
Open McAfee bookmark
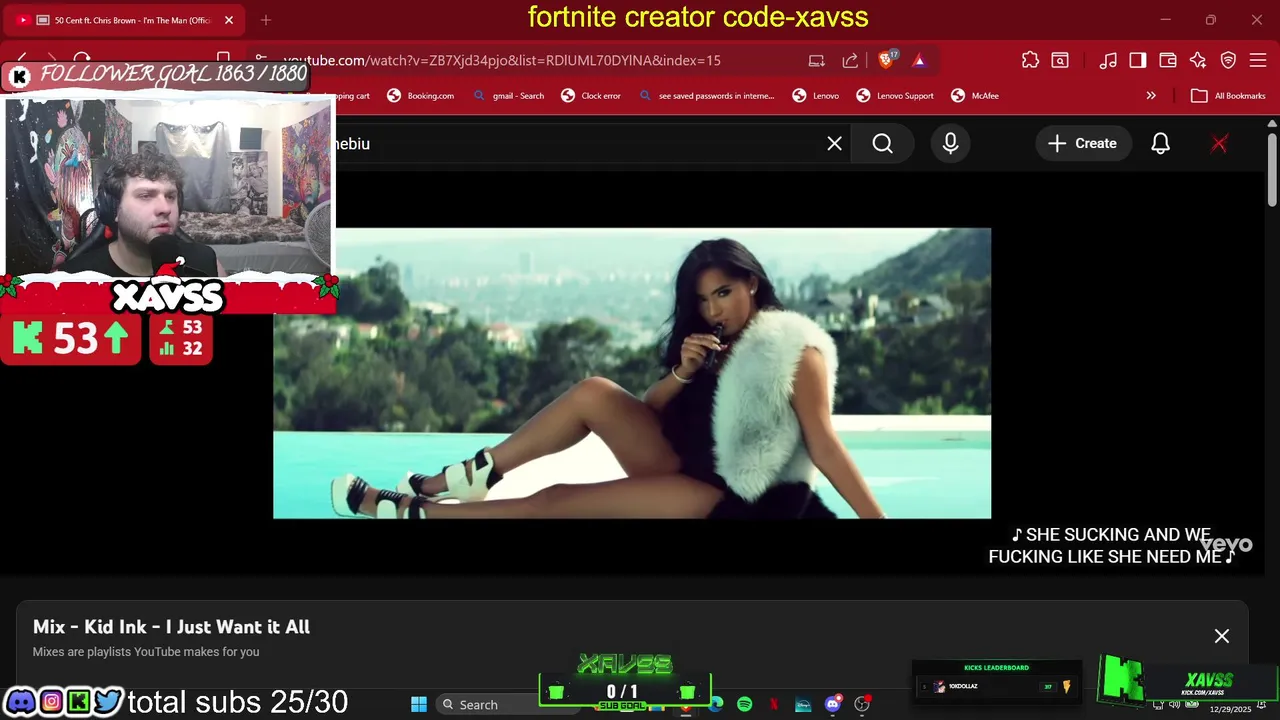coord(975,96)
